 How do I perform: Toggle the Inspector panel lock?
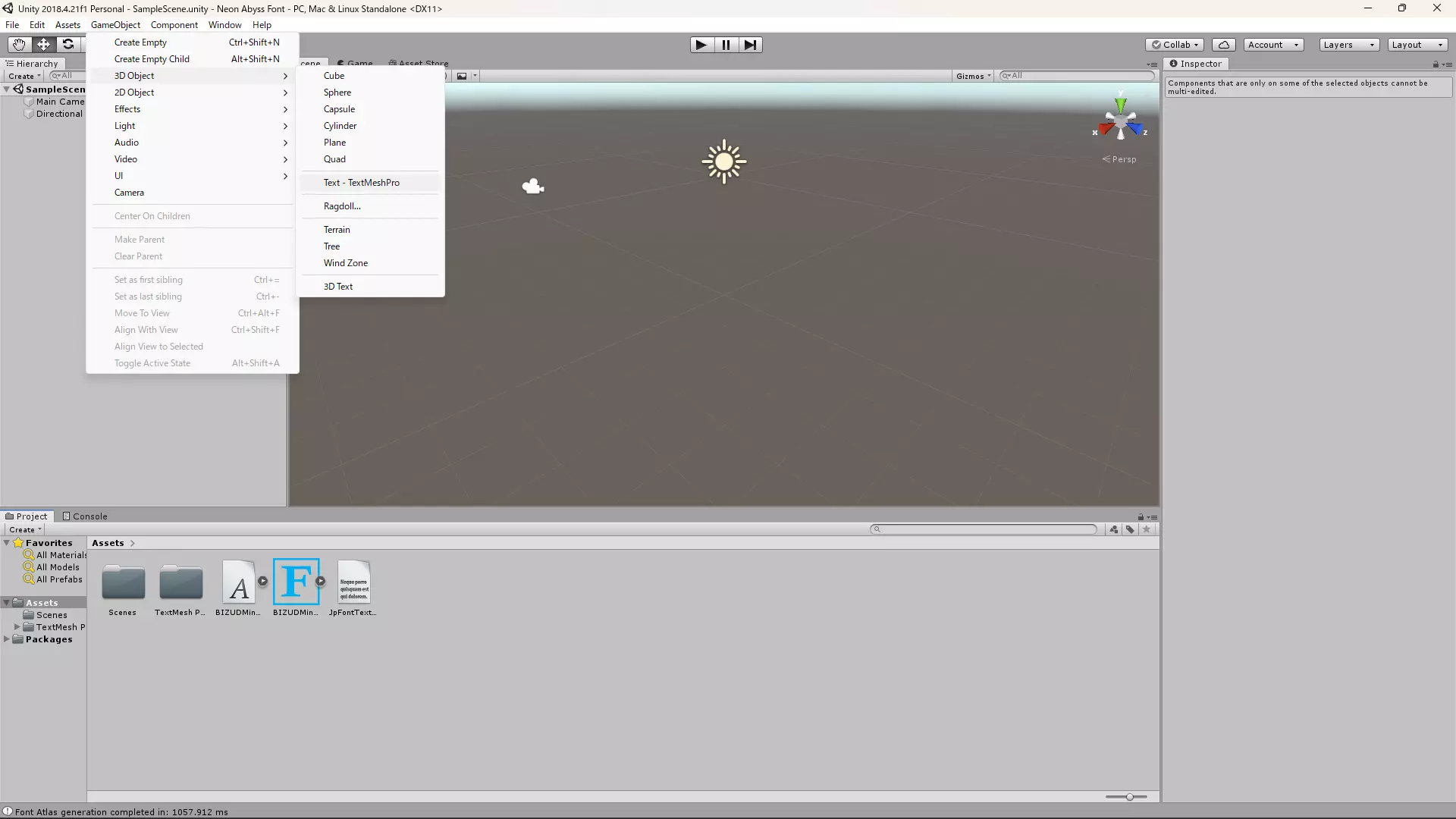pos(1436,64)
